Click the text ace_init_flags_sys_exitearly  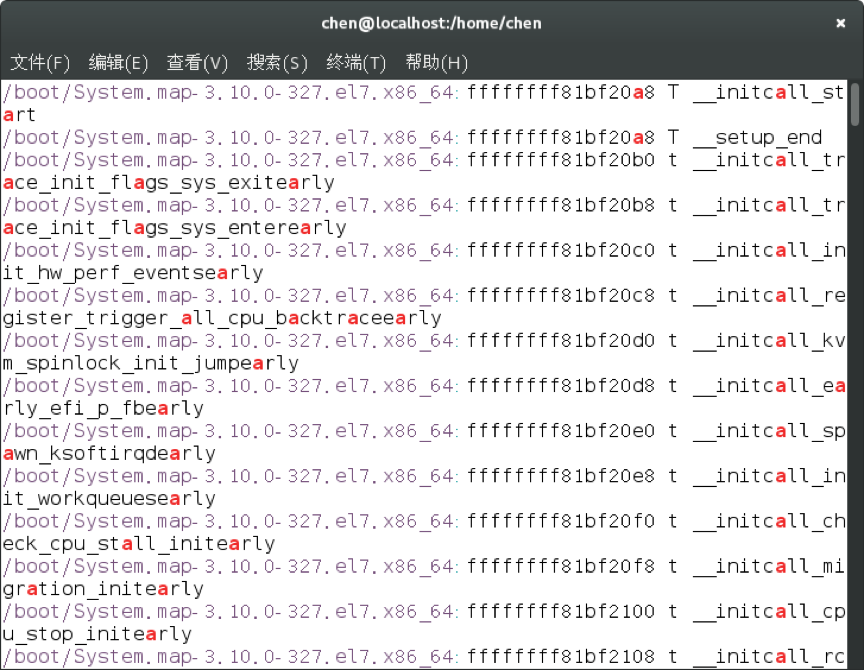pyautogui.click(x=168, y=183)
